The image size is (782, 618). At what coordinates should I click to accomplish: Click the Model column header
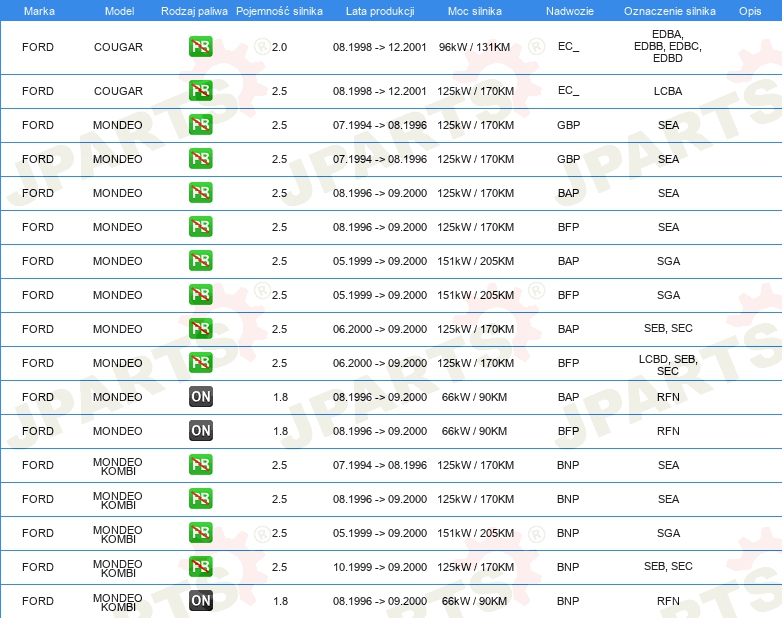pyautogui.click(x=119, y=11)
